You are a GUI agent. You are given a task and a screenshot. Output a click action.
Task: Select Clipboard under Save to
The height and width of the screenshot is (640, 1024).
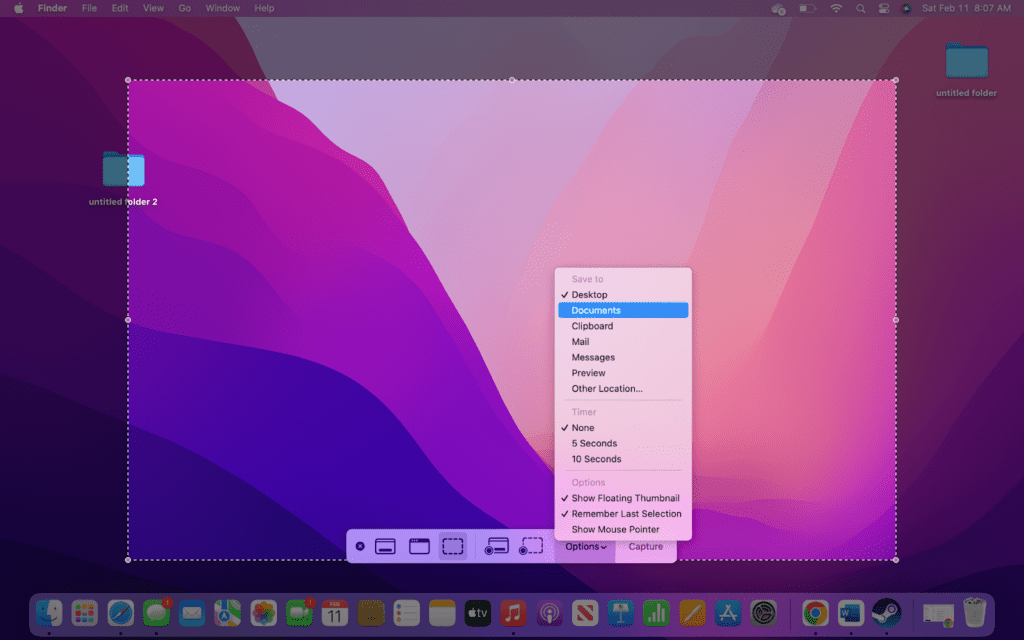point(593,325)
